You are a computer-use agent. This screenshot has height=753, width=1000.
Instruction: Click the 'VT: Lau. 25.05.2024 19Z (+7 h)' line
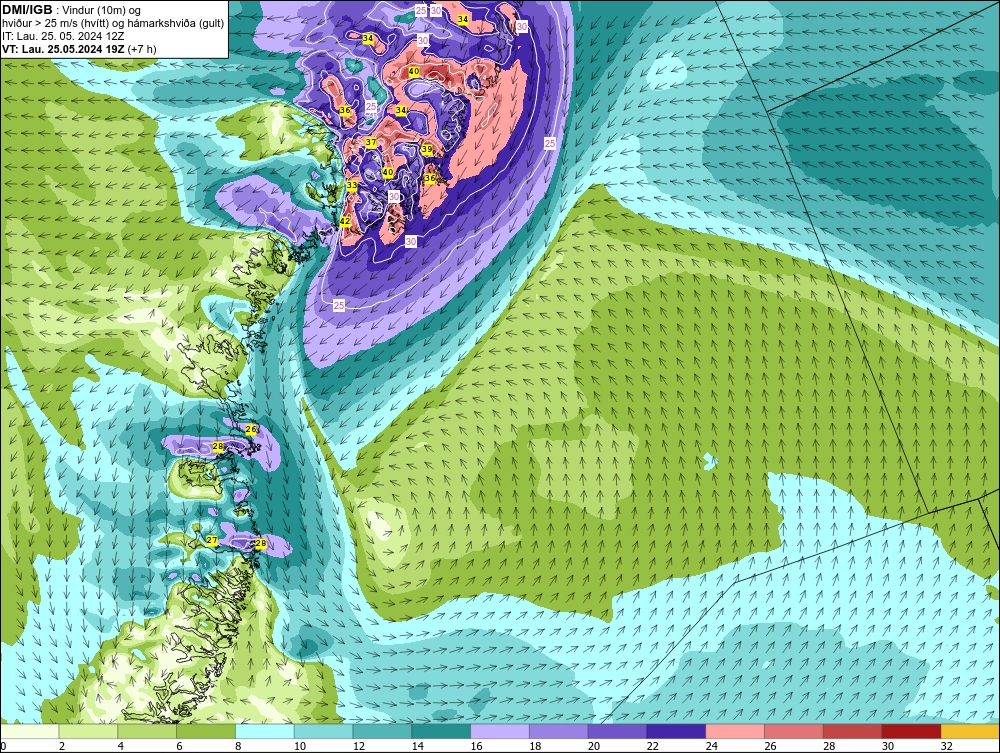(x=79, y=49)
